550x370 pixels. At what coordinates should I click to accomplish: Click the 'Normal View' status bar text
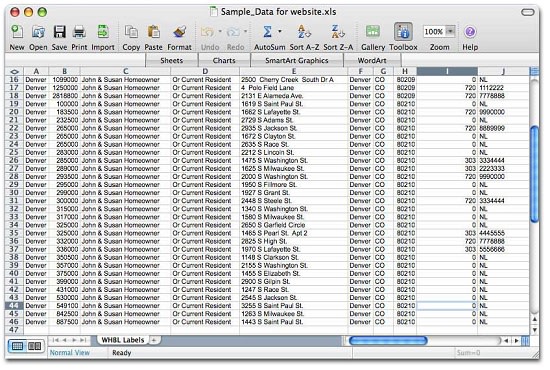[x=69, y=352]
